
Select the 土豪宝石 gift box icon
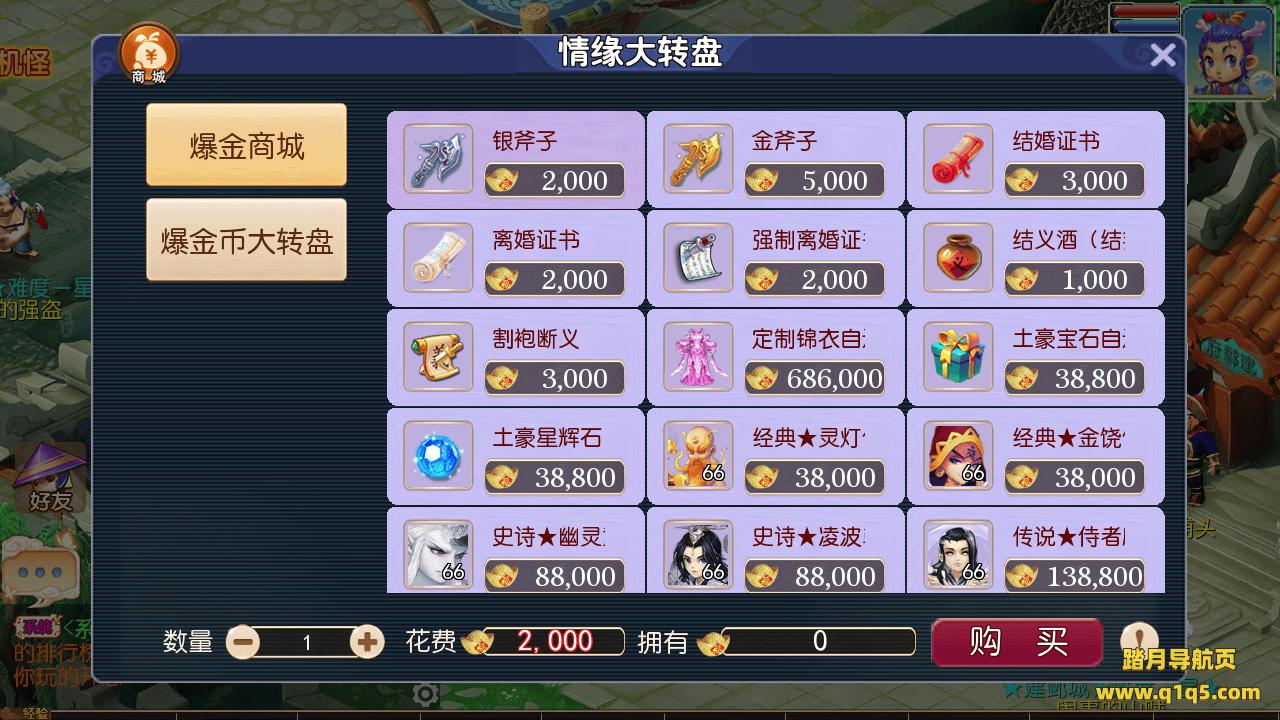(x=958, y=357)
